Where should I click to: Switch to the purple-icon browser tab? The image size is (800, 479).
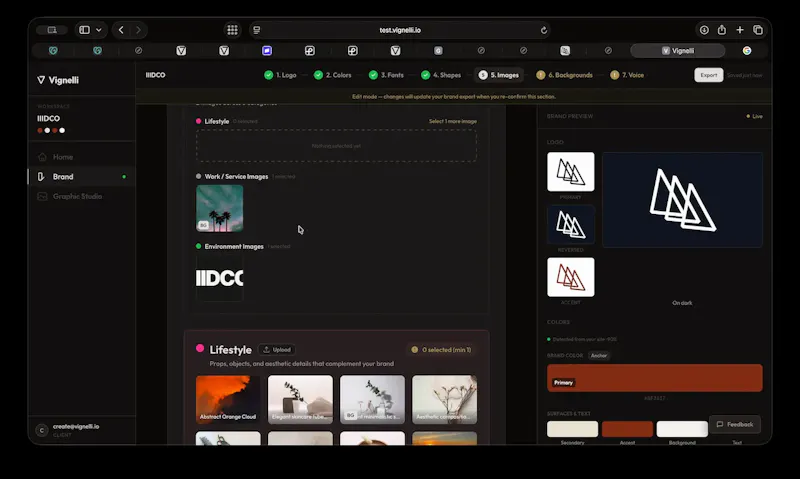[267, 51]
